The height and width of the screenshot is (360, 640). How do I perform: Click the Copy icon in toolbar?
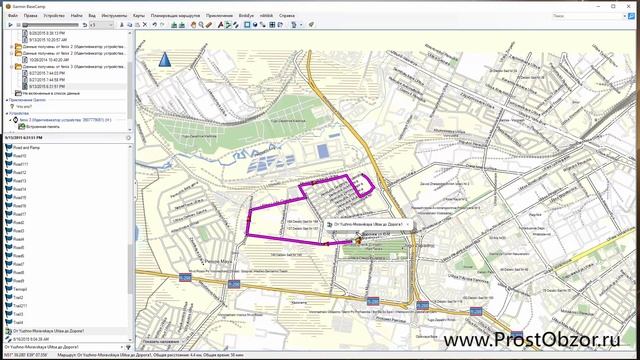(x=129, y=25)
